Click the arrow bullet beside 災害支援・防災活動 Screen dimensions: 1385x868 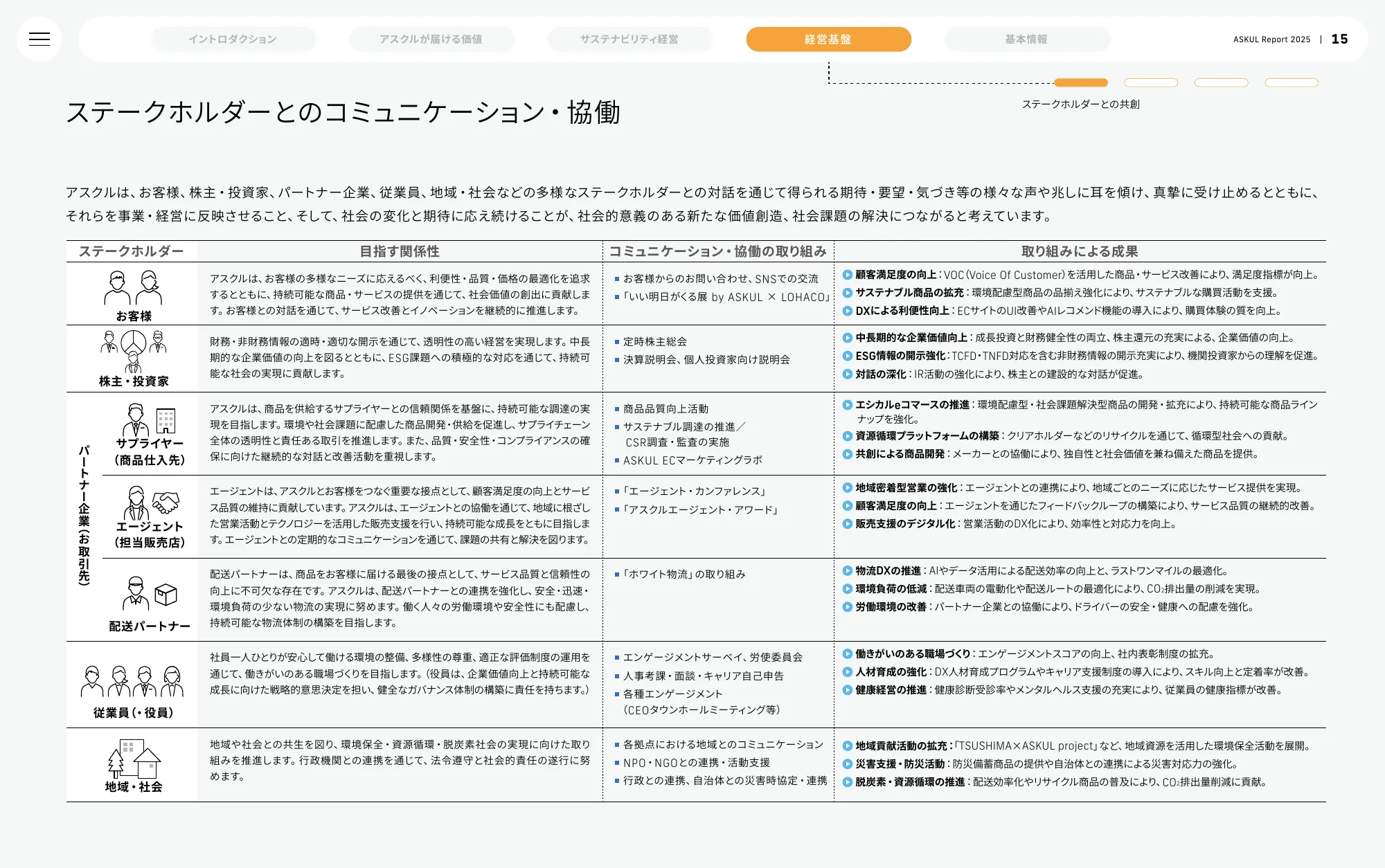[848, 764]
